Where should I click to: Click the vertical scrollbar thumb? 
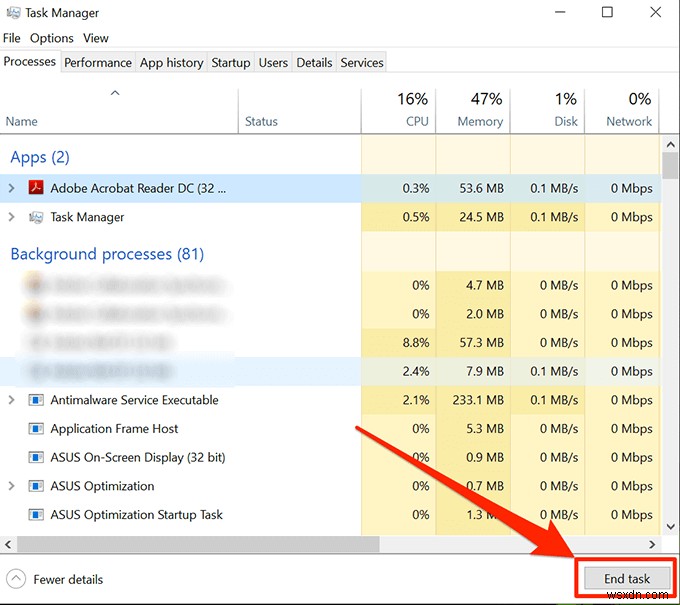(x=670, y=166)
